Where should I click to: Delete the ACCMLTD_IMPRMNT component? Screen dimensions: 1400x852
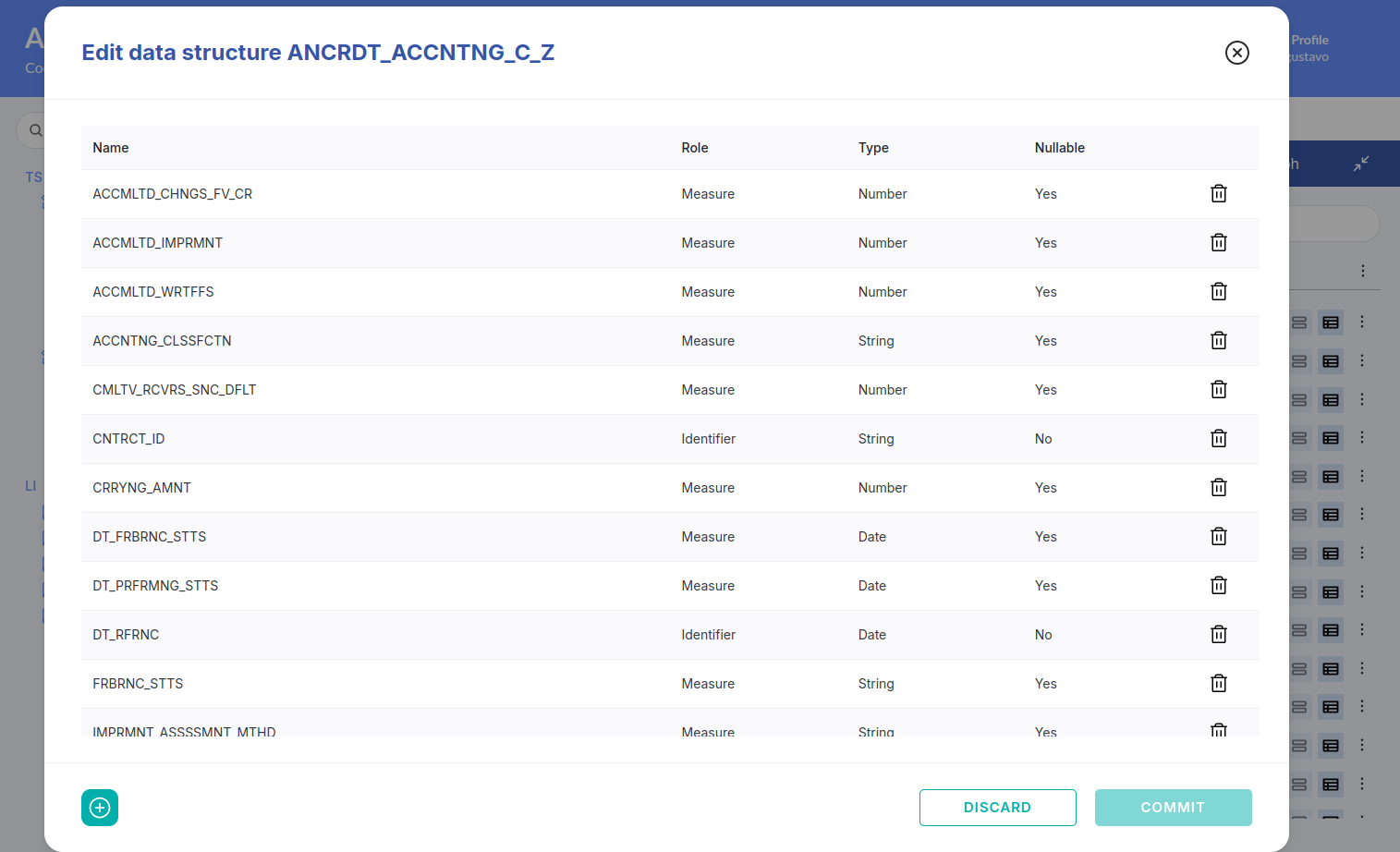coord(1218,243)
